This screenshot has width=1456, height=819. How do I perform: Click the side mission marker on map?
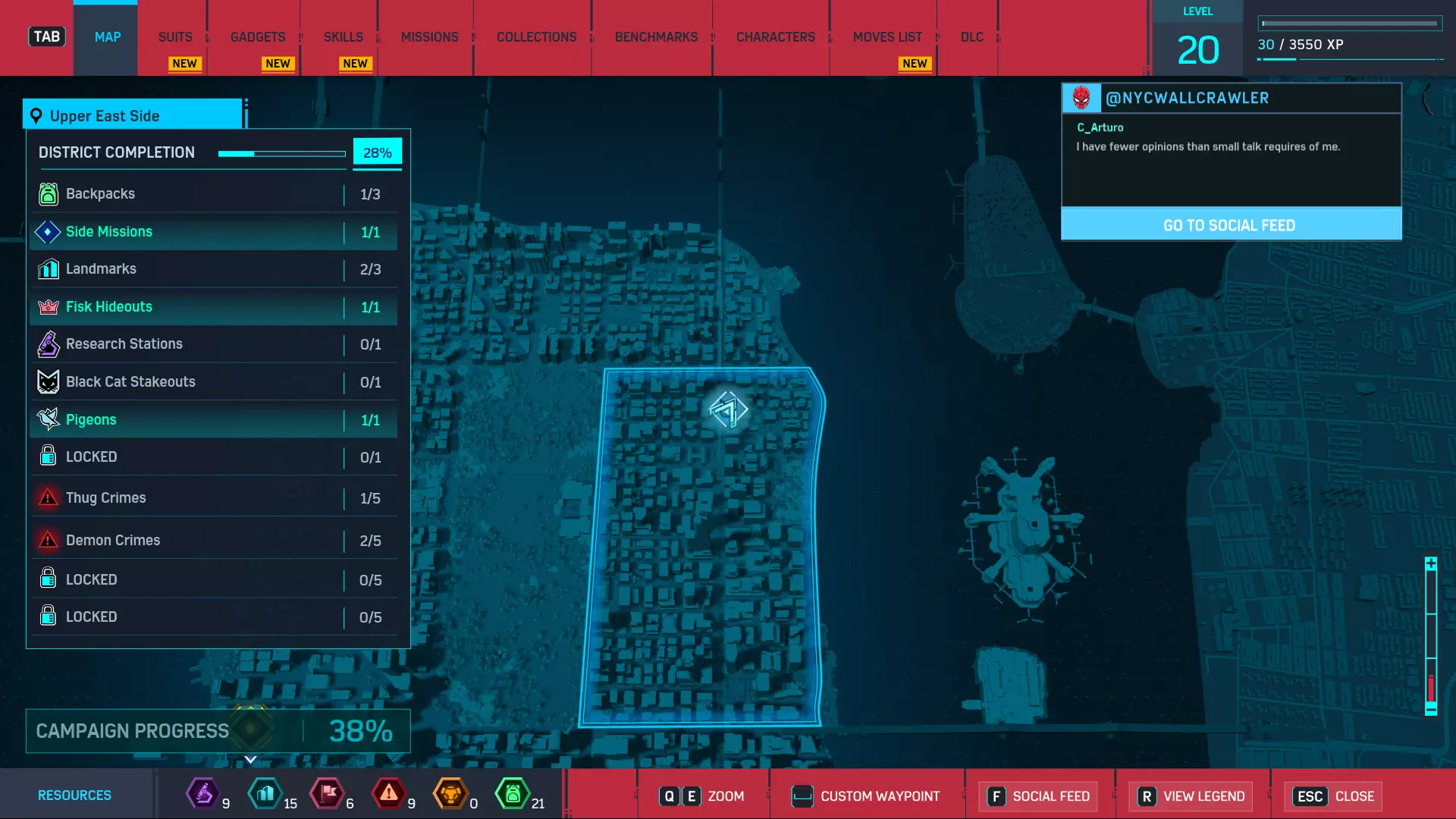click(728, 410)
